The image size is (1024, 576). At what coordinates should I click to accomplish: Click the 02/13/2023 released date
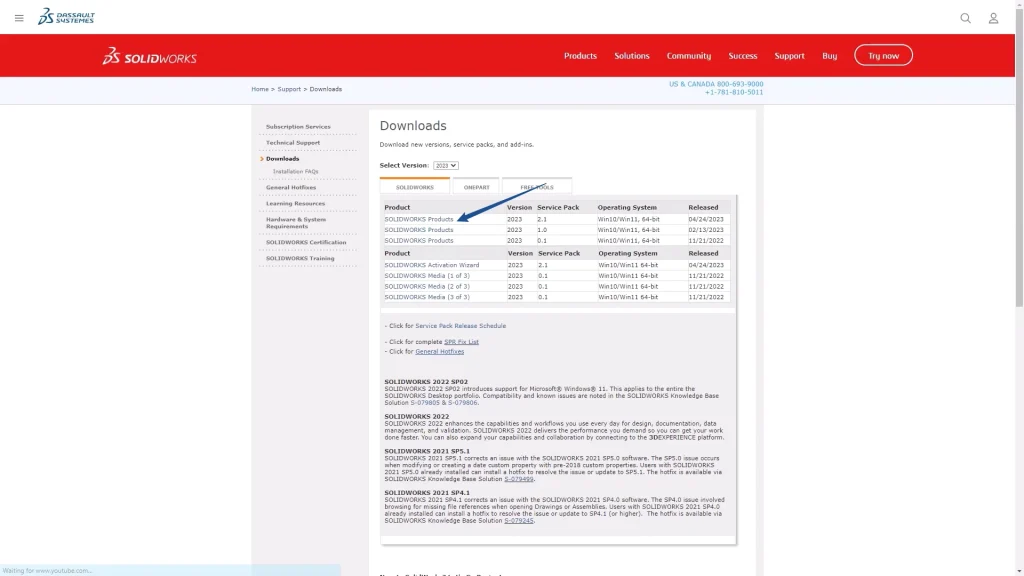(x=706, y=230)
